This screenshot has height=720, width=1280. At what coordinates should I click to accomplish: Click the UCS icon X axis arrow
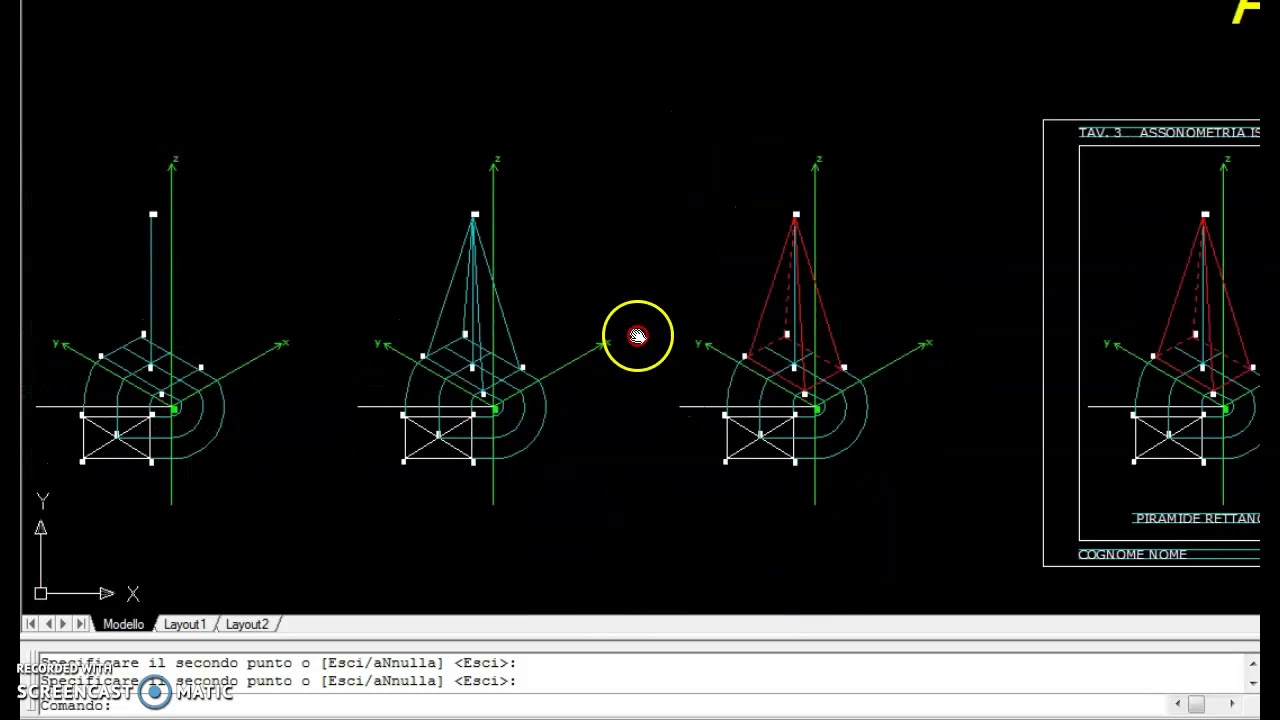pyautogui.click(x=106, y=594)
